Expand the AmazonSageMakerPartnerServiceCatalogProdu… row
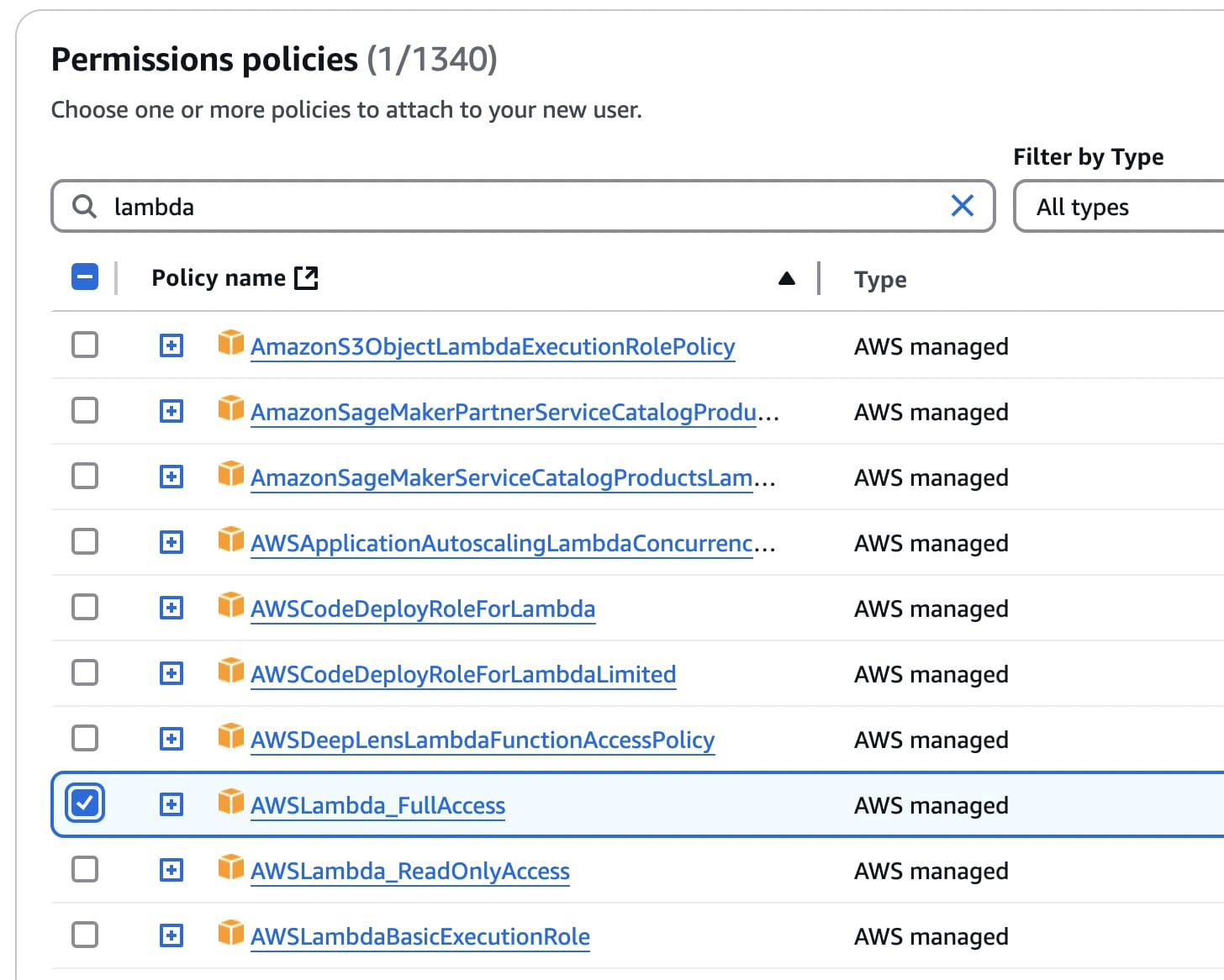 tap(171, 411)
